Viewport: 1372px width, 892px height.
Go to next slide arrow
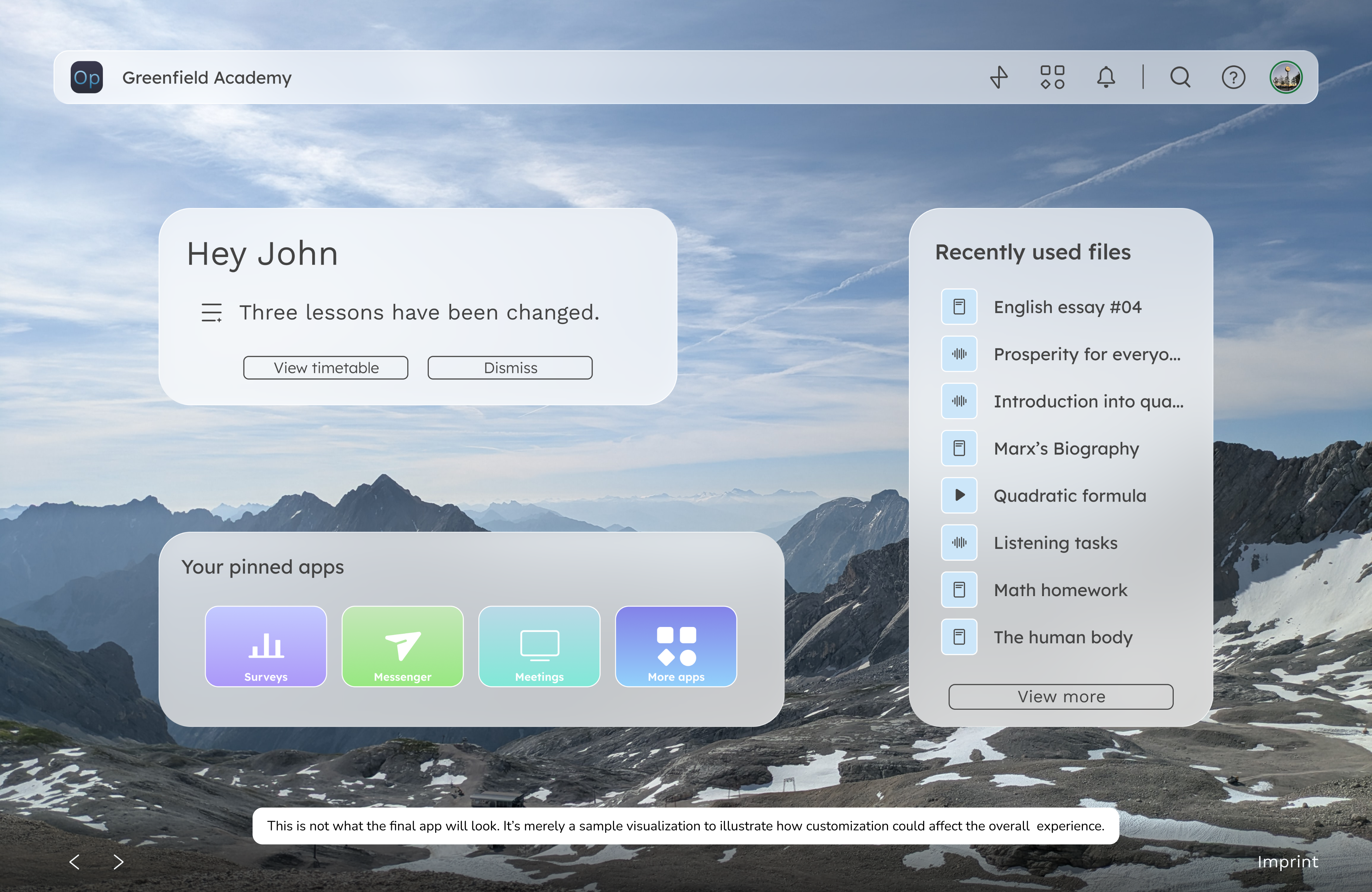pyautogui.click(x=118, y=862)
